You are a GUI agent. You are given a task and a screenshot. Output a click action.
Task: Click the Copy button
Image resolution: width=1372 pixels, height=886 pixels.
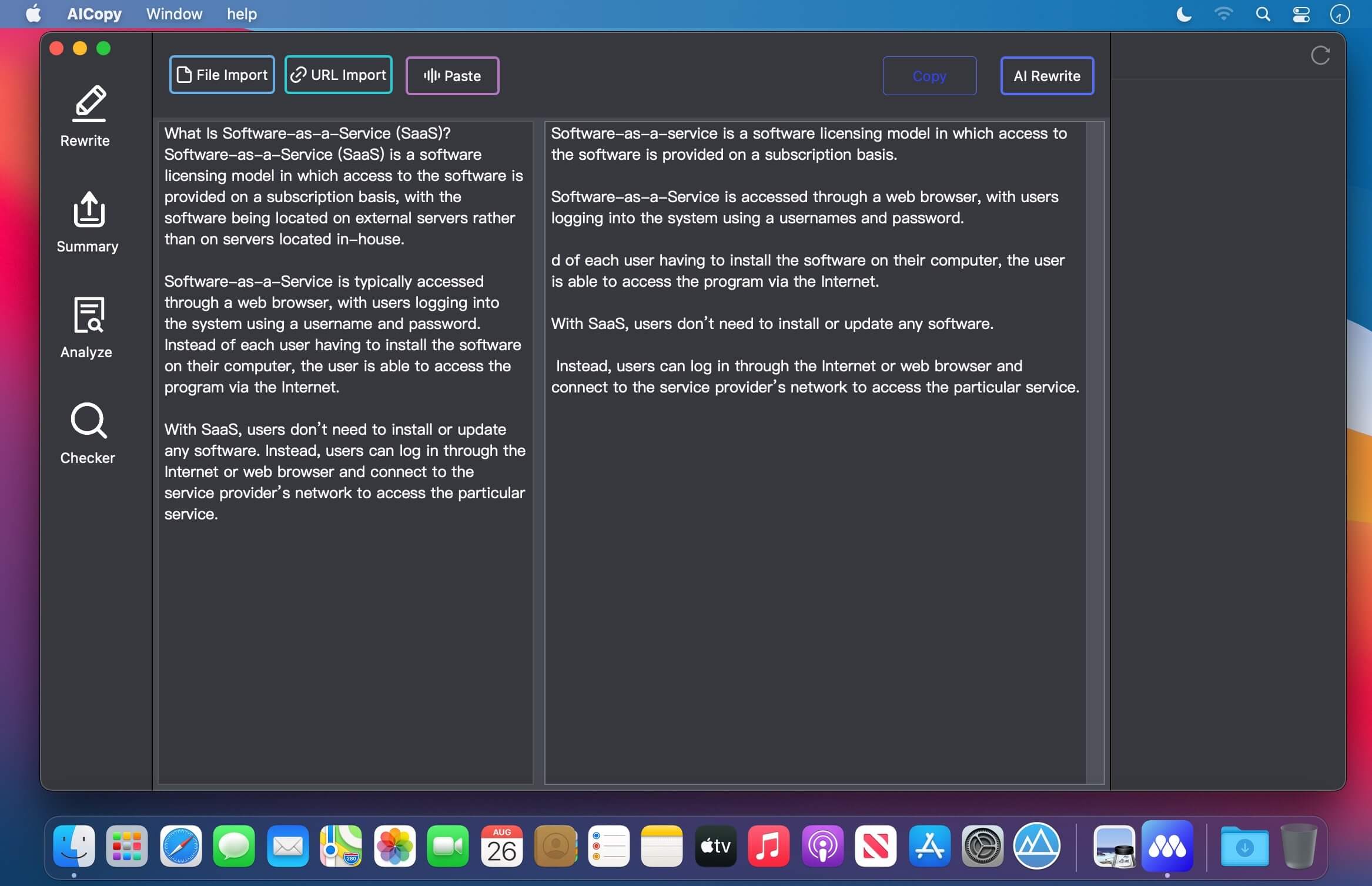pos(929,75)
